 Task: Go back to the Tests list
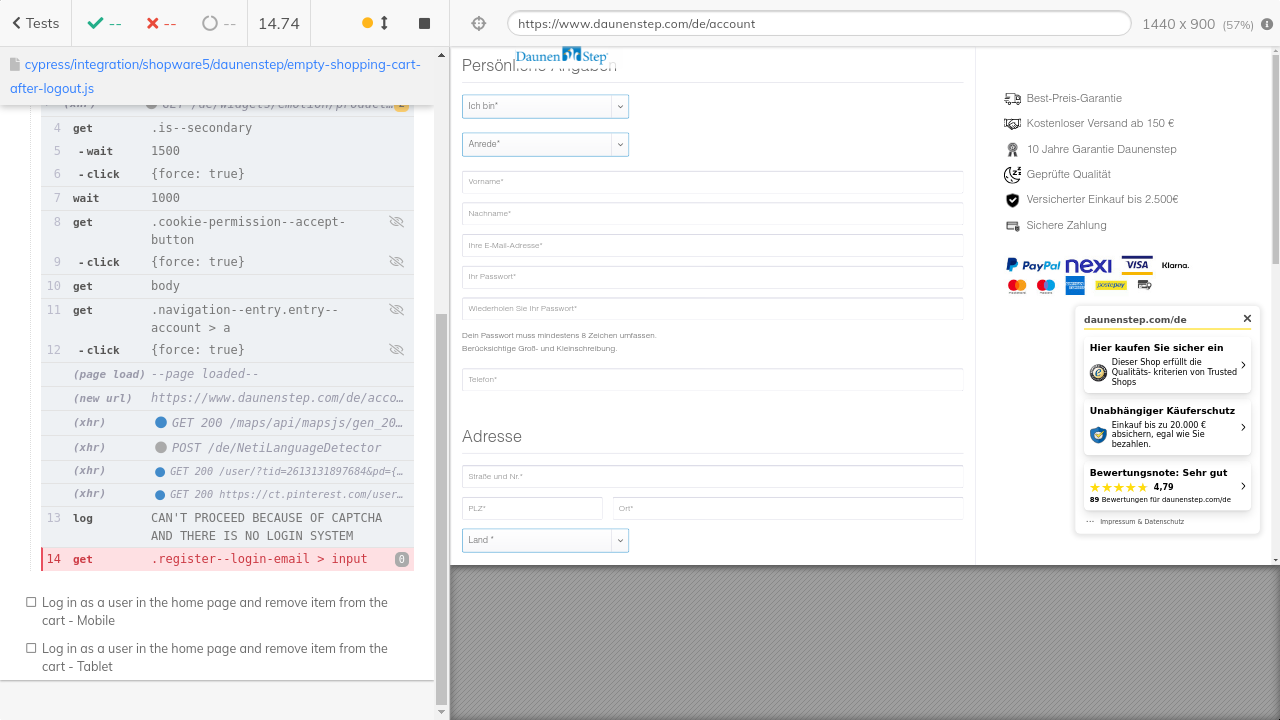coord(35,23)
